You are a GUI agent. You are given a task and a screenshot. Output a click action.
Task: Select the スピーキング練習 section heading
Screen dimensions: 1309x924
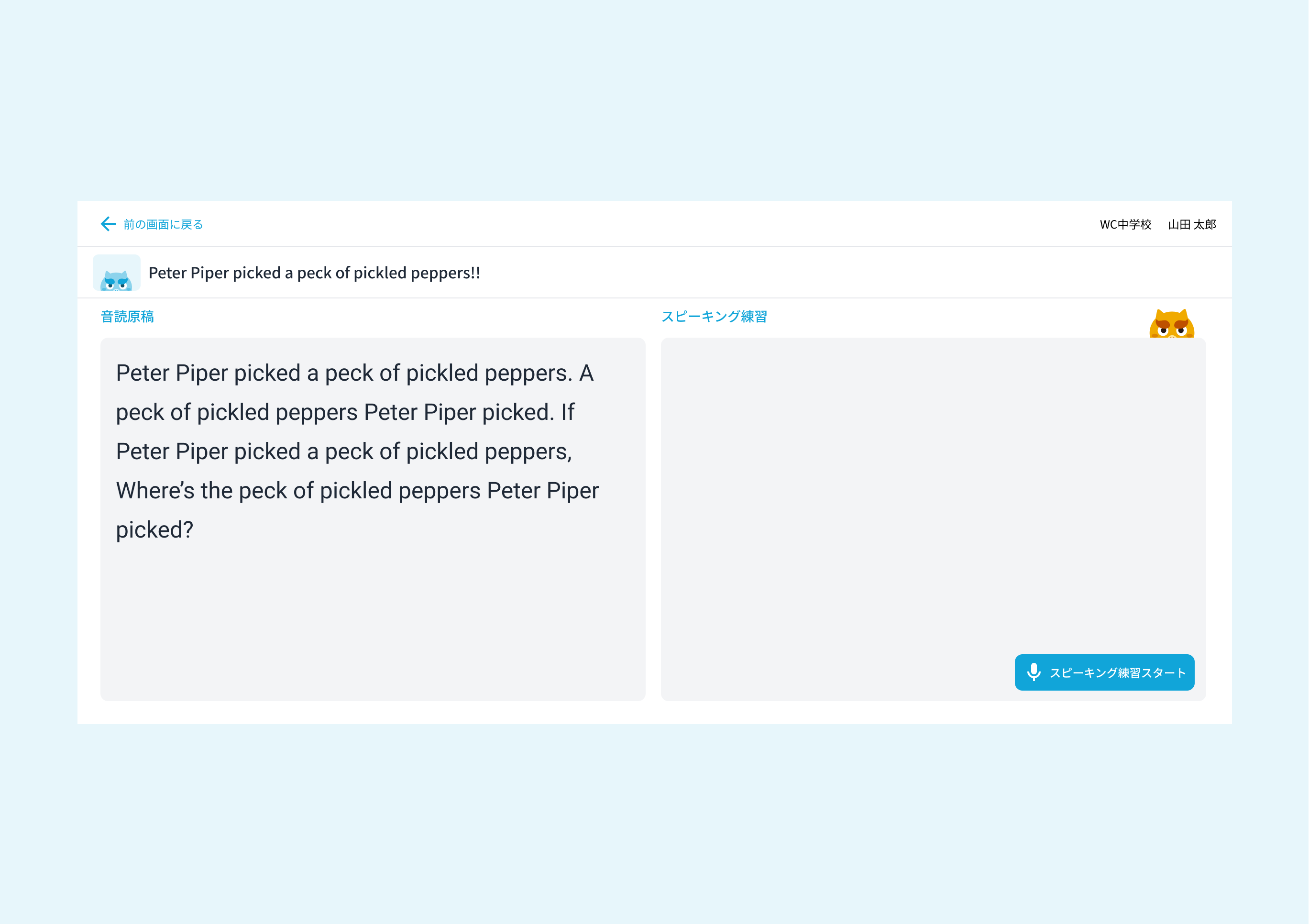pyautogui.click(x=714, y=316)
